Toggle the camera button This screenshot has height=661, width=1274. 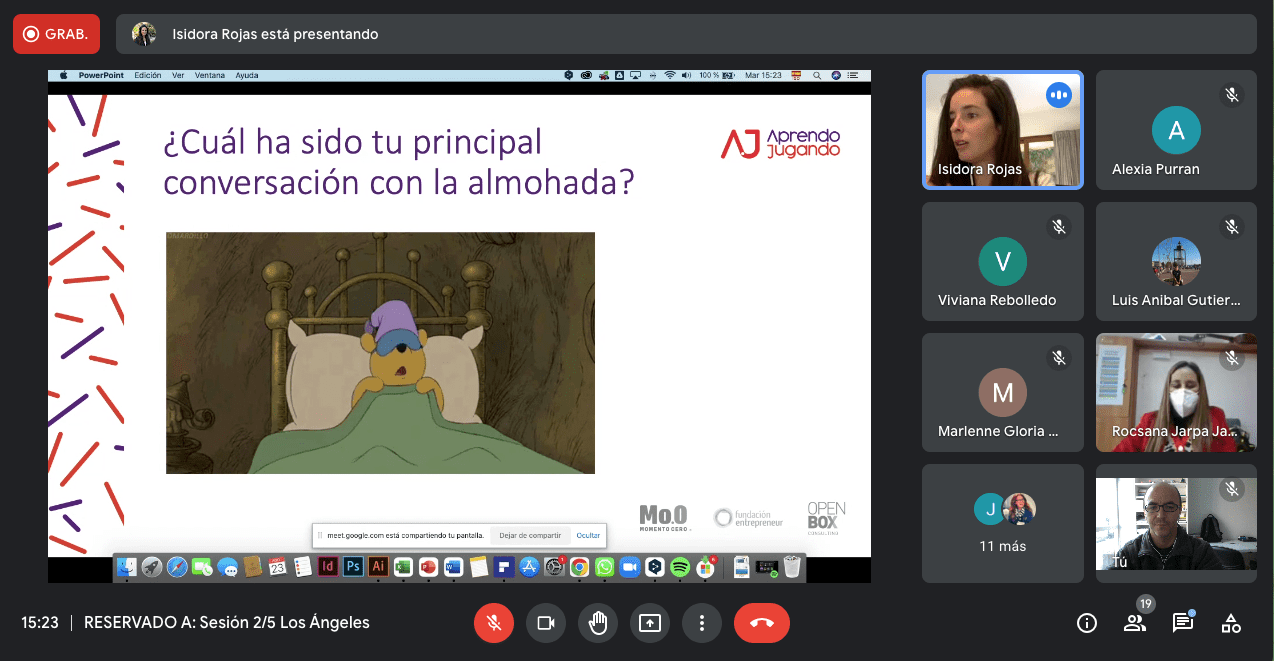(546, 623)
